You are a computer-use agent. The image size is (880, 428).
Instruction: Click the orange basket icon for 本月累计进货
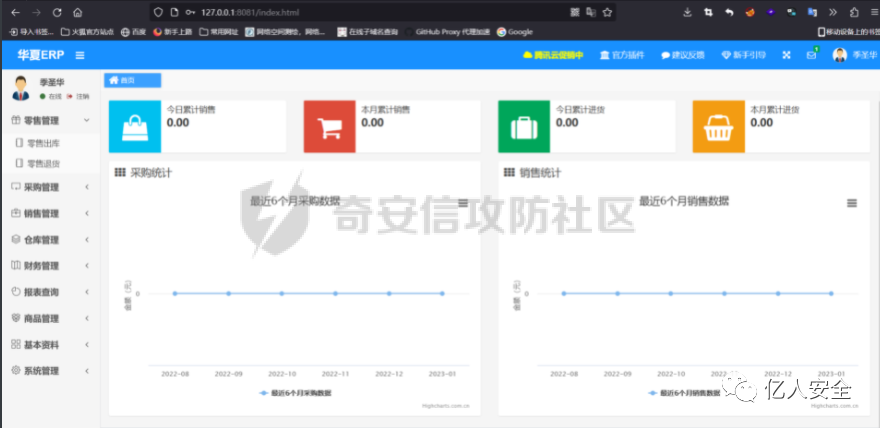tap(718, 127)
